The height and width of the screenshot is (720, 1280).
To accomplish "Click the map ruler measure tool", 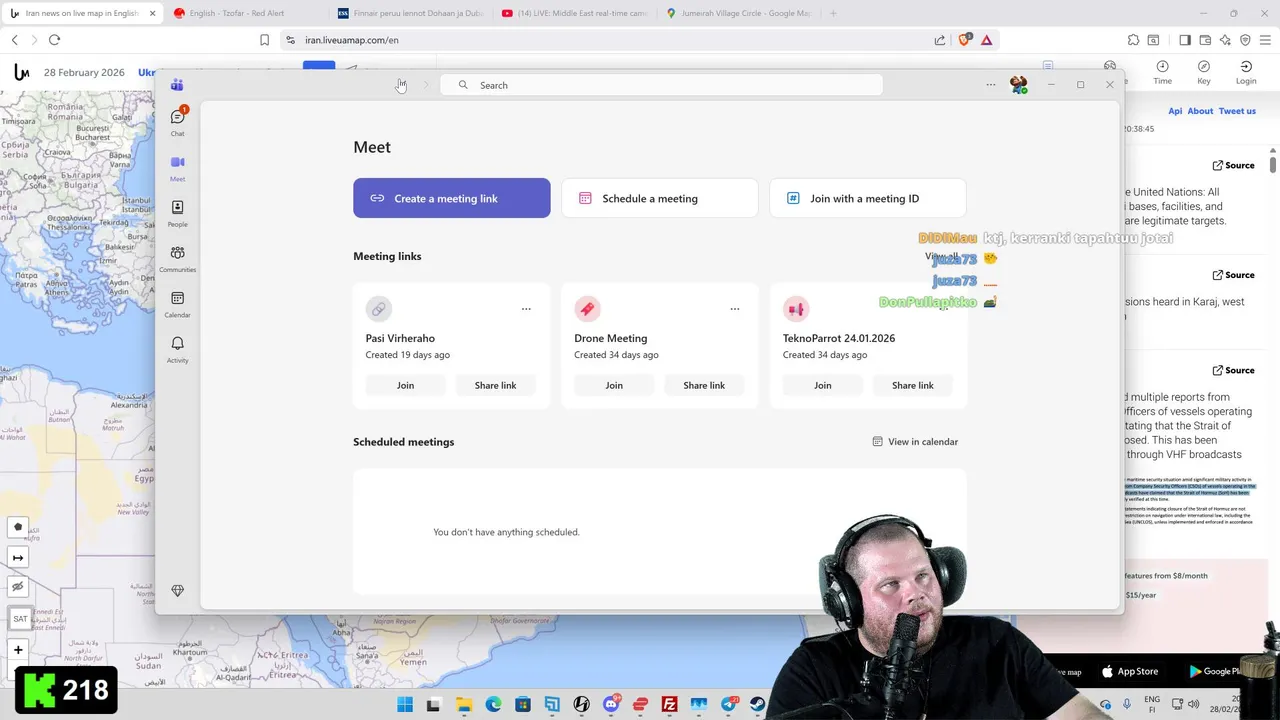I will [18, 557].
